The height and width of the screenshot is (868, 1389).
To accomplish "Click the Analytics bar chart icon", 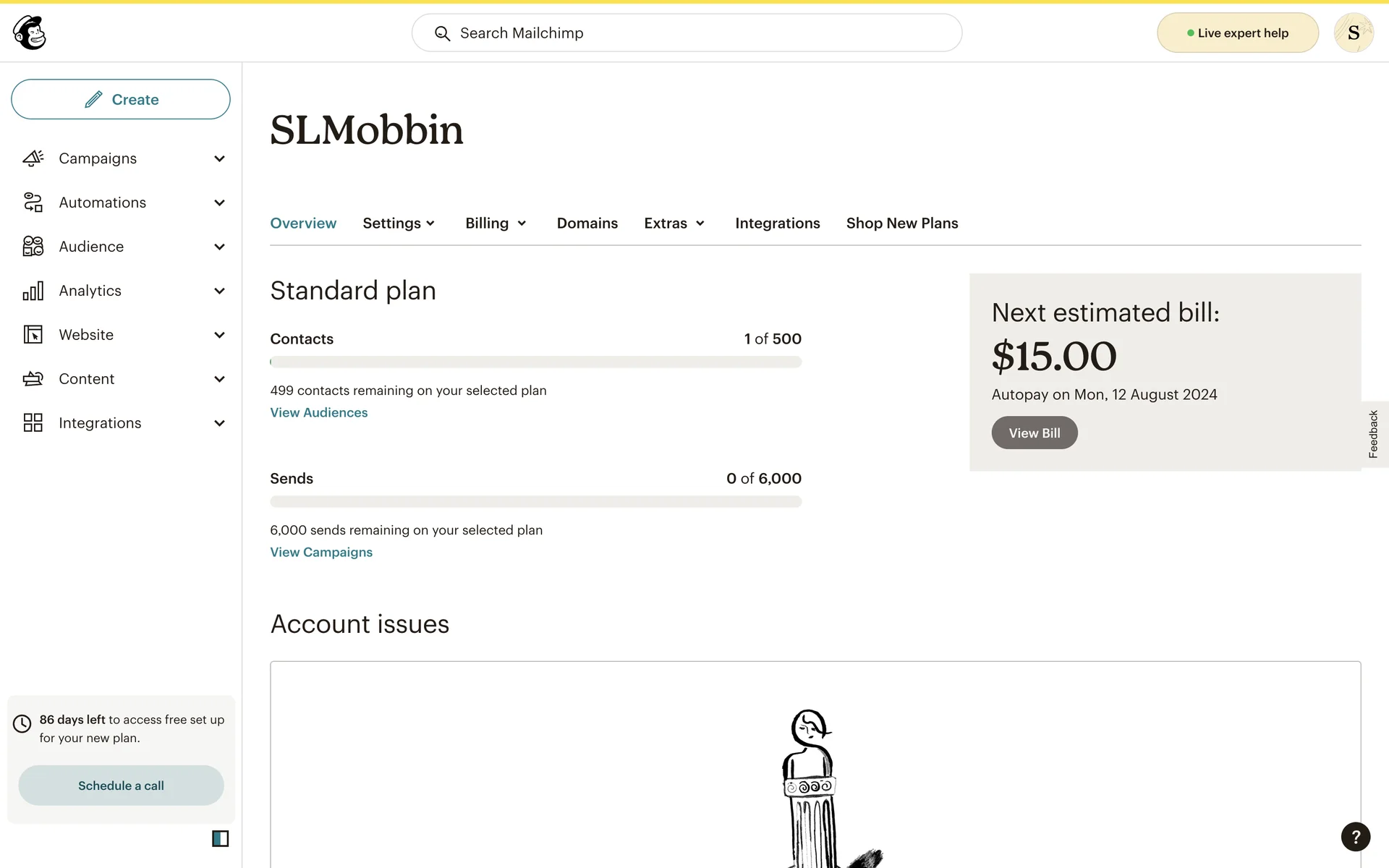I will 33,291.
